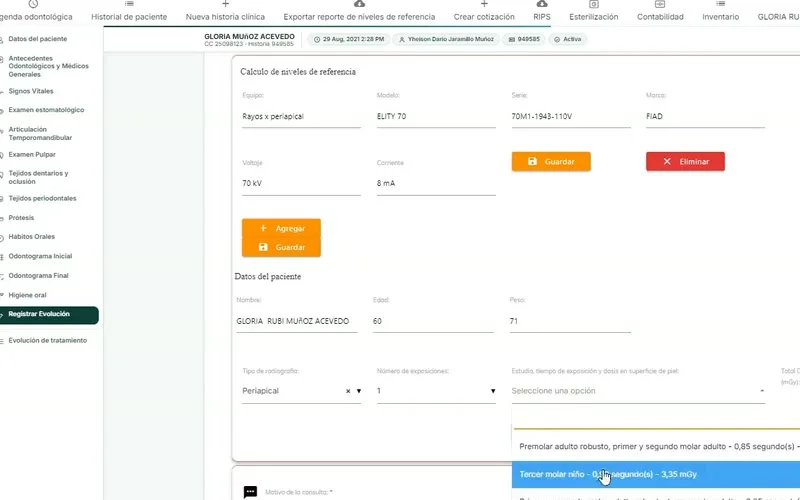The height and width of the screenshot is (500, 800).
Task: Clear Periapical selection with the x icon
Action: click(x=348, y=391)
